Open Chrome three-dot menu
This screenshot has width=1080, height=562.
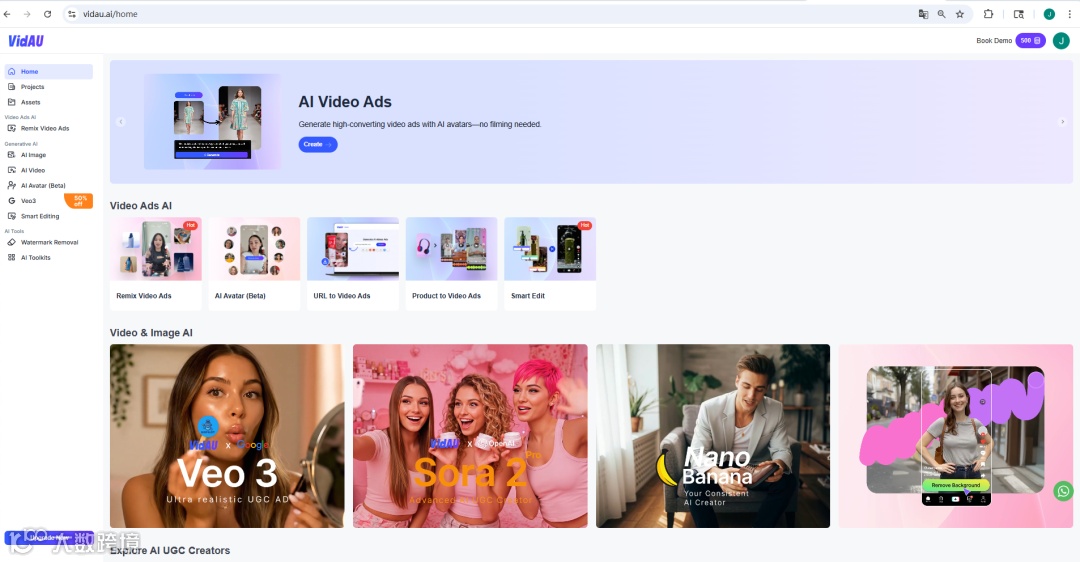click(x=1069, y=14)
